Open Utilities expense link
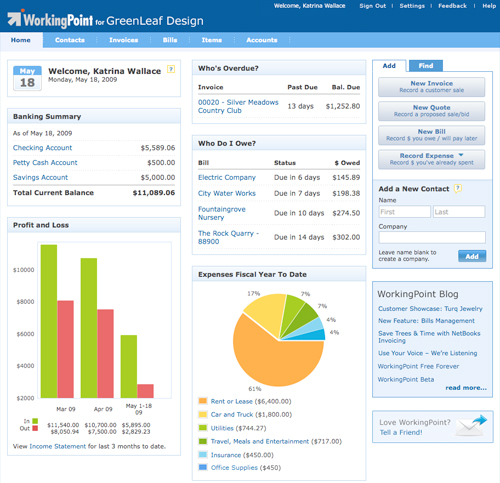Viewport: 500px width, 483px height. (222, 428)
